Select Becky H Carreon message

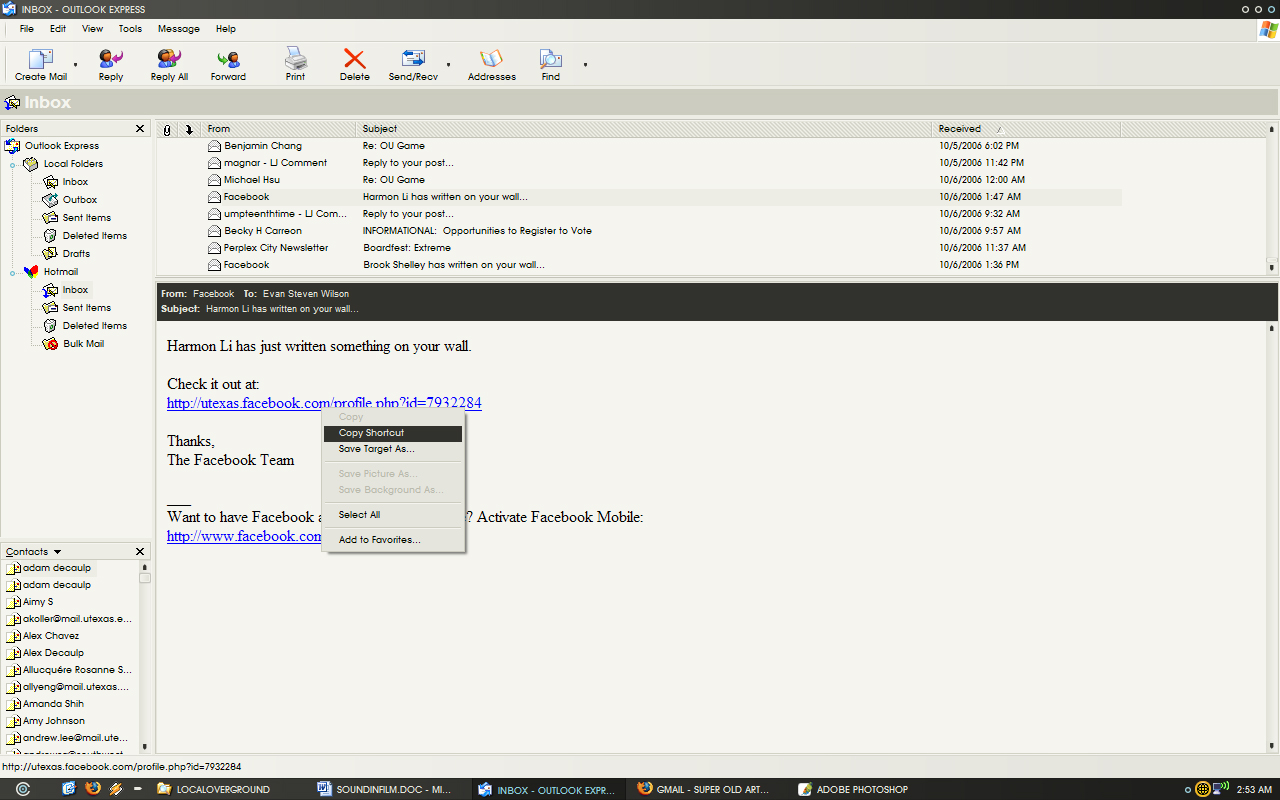(x=639, y=231)
